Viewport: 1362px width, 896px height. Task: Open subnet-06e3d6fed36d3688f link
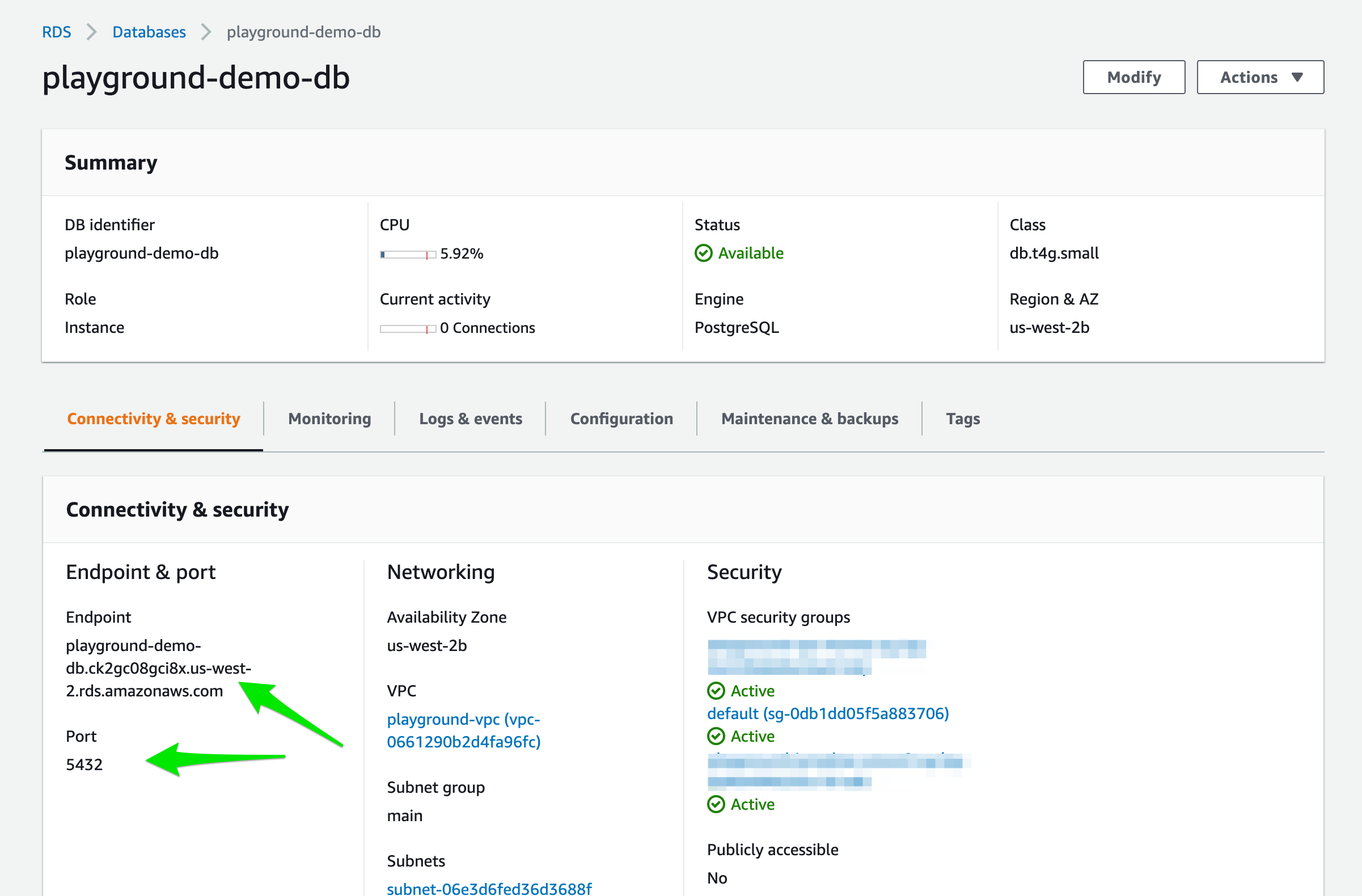coord(489,888)
